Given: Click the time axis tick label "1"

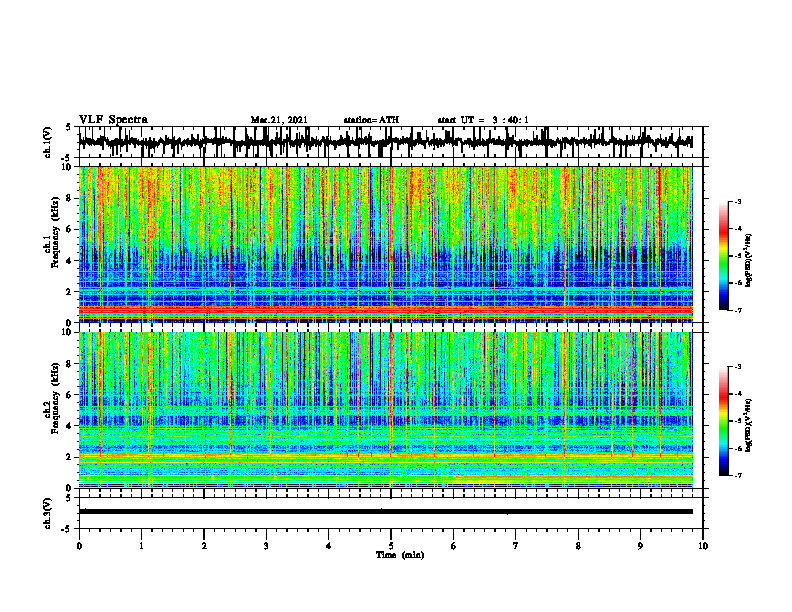Looking at the screenshot, I should pyautogui.click(x=141, y=546).
